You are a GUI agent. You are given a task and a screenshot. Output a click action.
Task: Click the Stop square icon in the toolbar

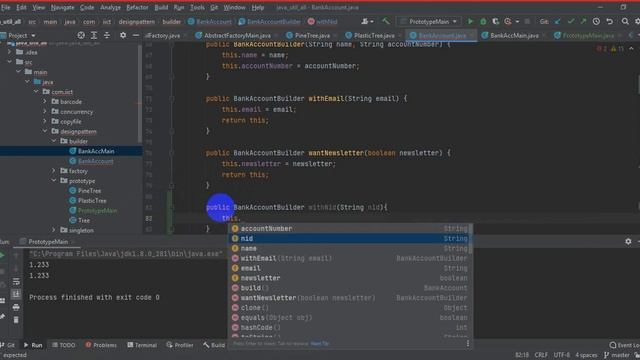click(527, 22)
